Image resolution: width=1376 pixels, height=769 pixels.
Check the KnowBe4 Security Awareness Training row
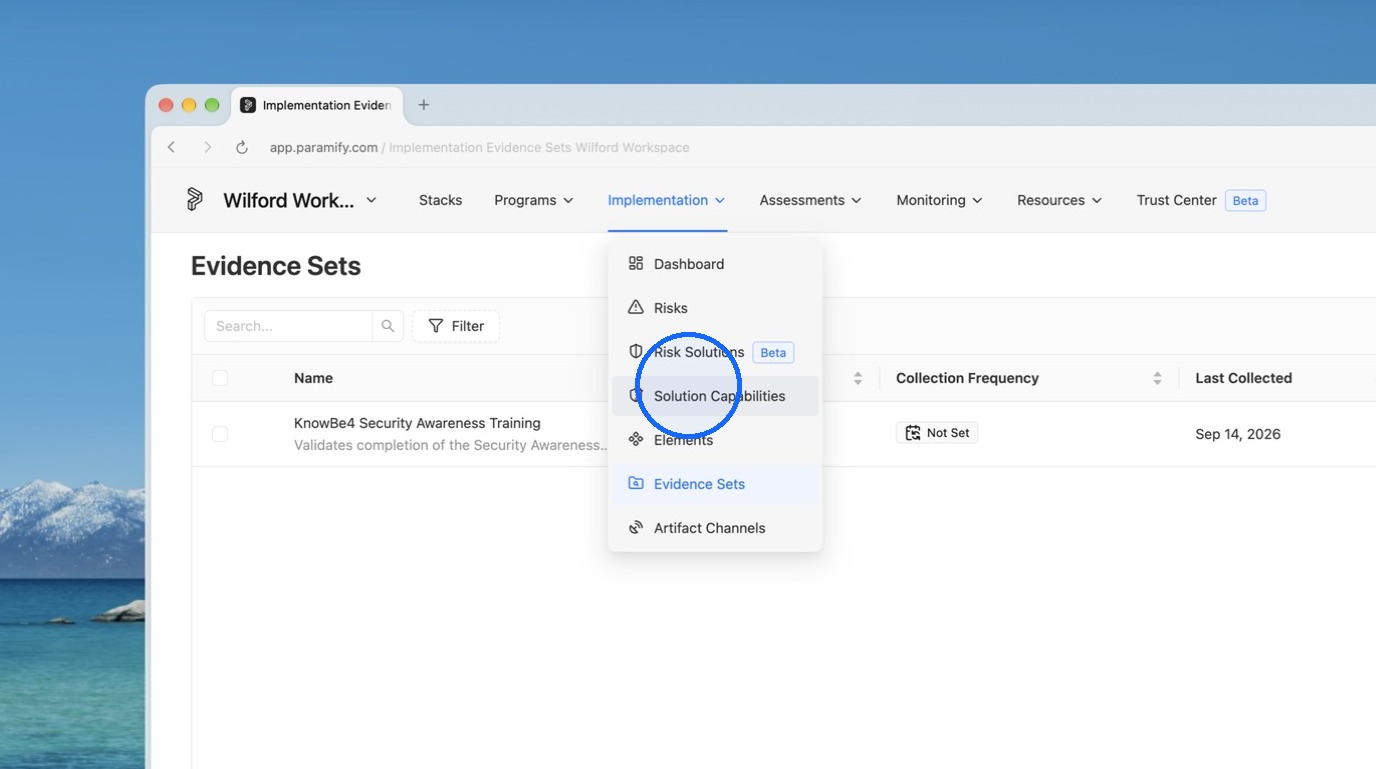click(220, 434)
